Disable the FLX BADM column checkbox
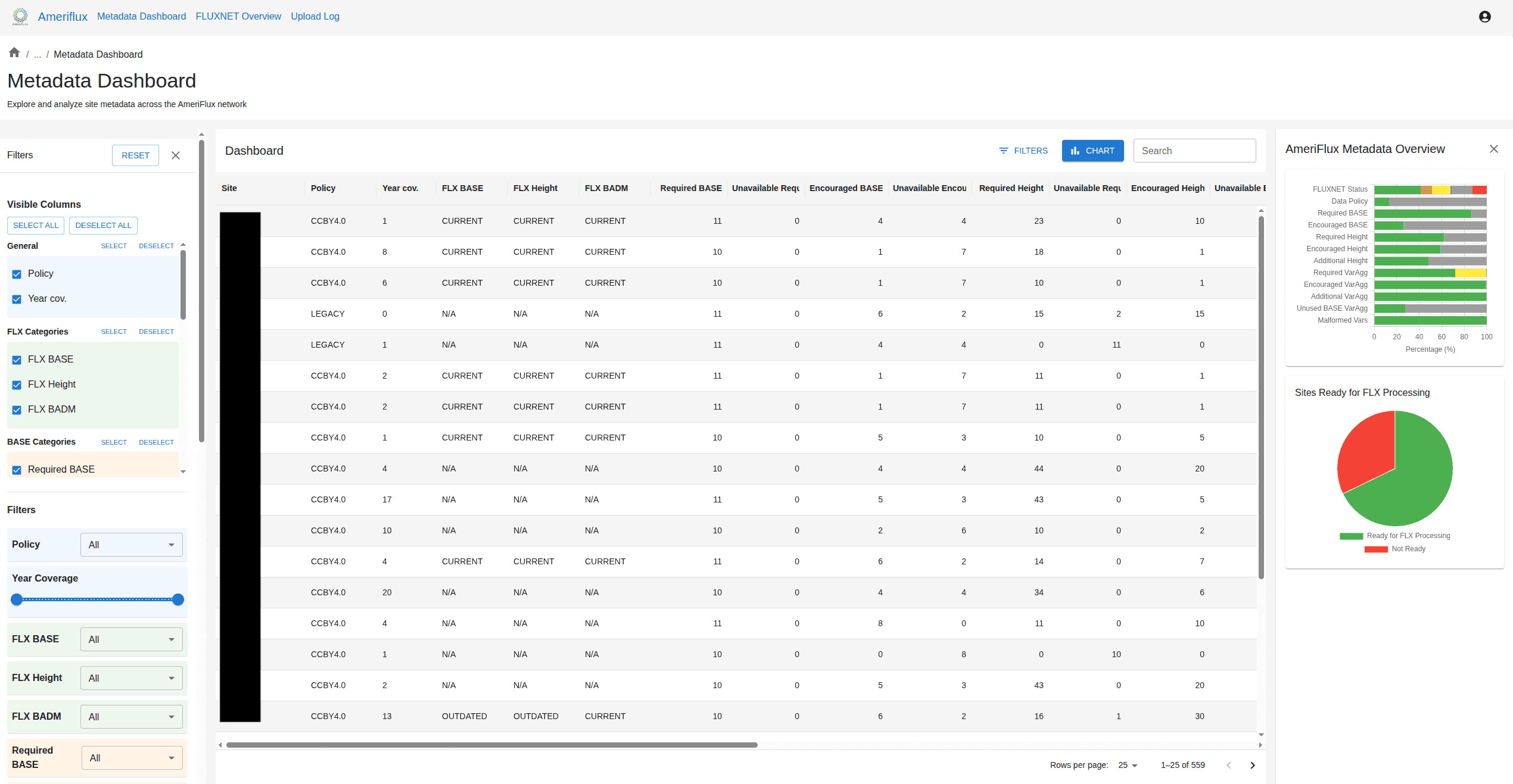This screenshot has width=1513, height=784. click(x=17, y=410)
